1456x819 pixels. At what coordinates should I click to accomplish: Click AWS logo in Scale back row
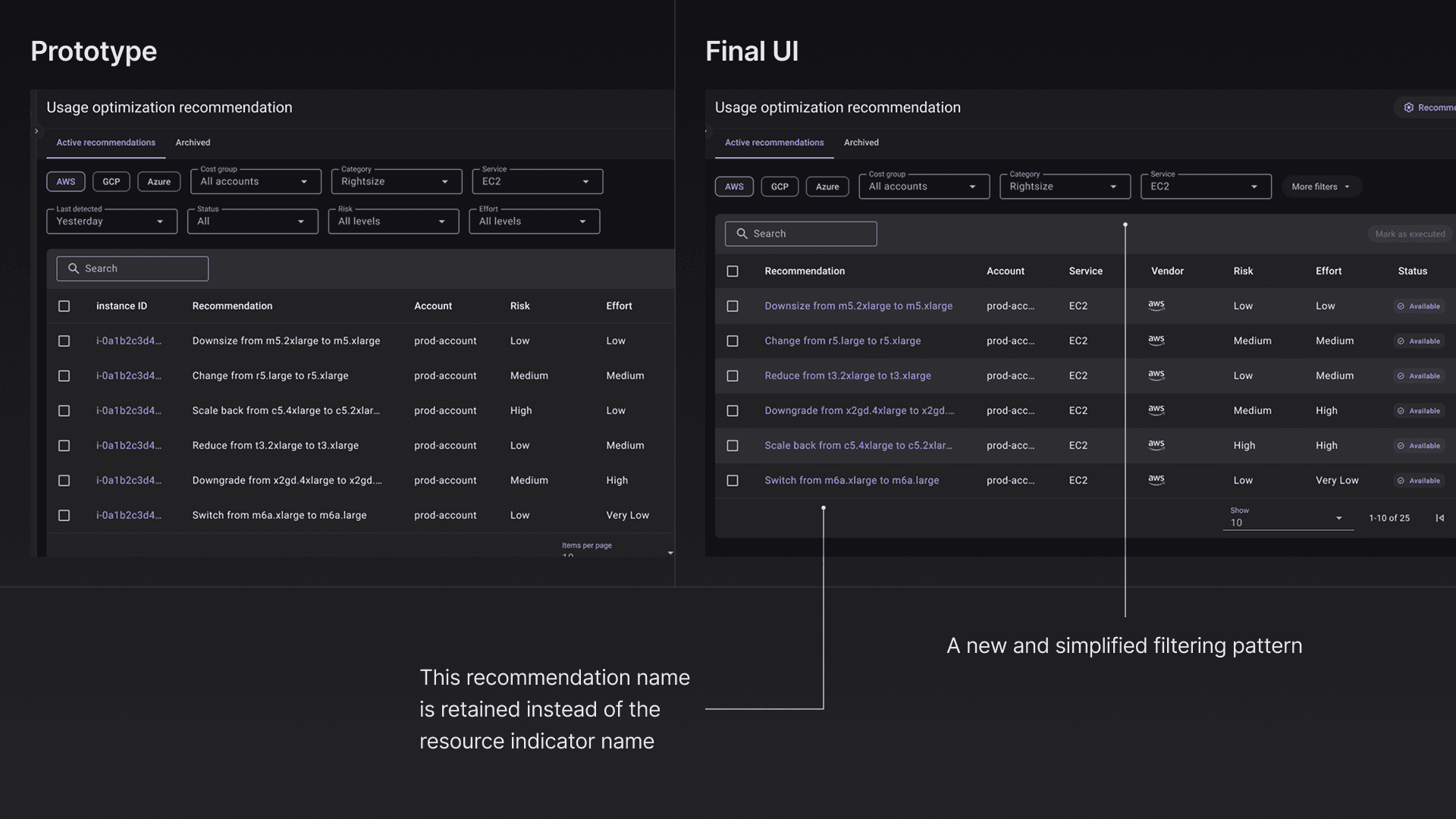[1156, 445]
